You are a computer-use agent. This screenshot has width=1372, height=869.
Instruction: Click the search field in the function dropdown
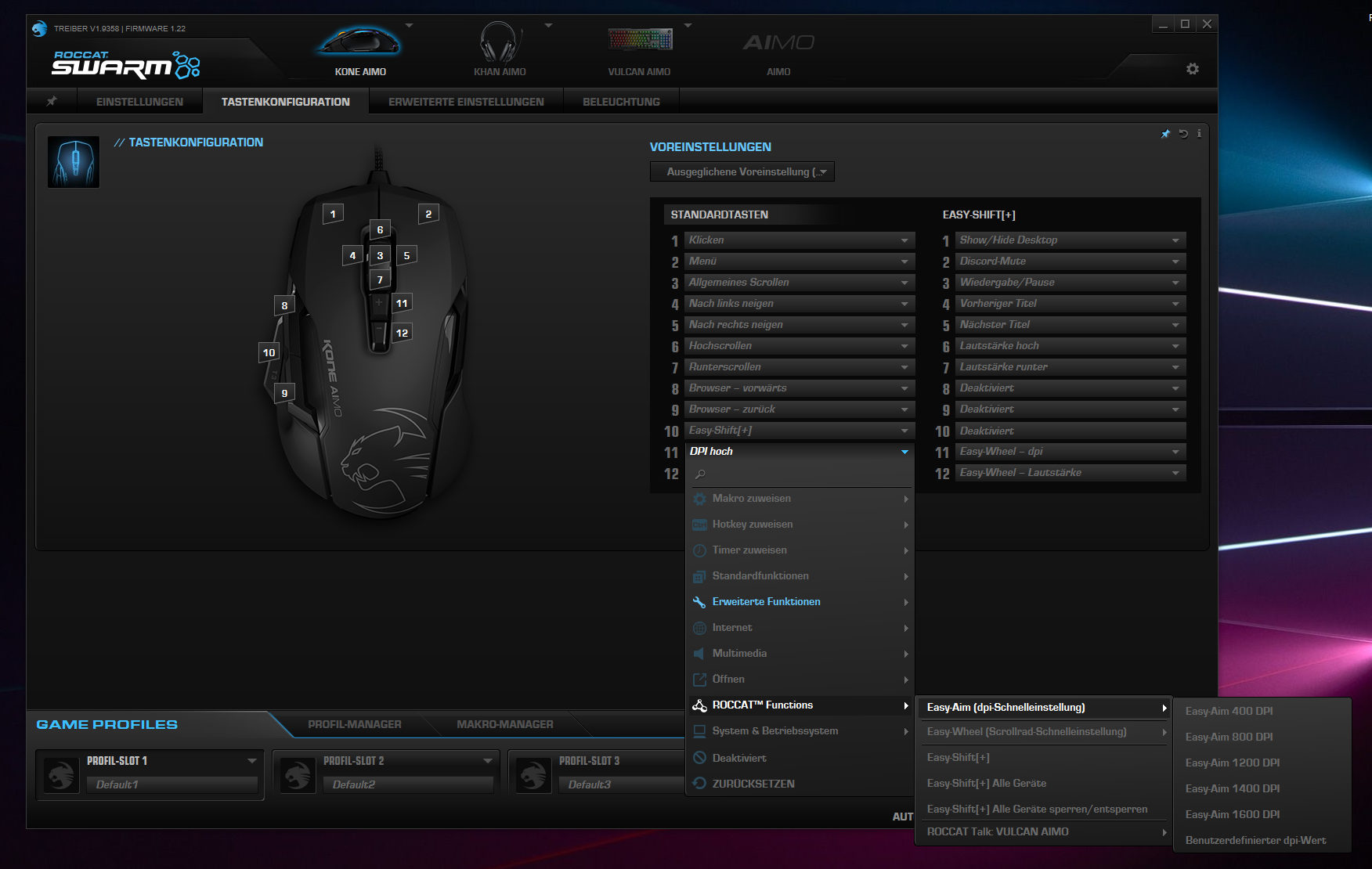[799, 474]
